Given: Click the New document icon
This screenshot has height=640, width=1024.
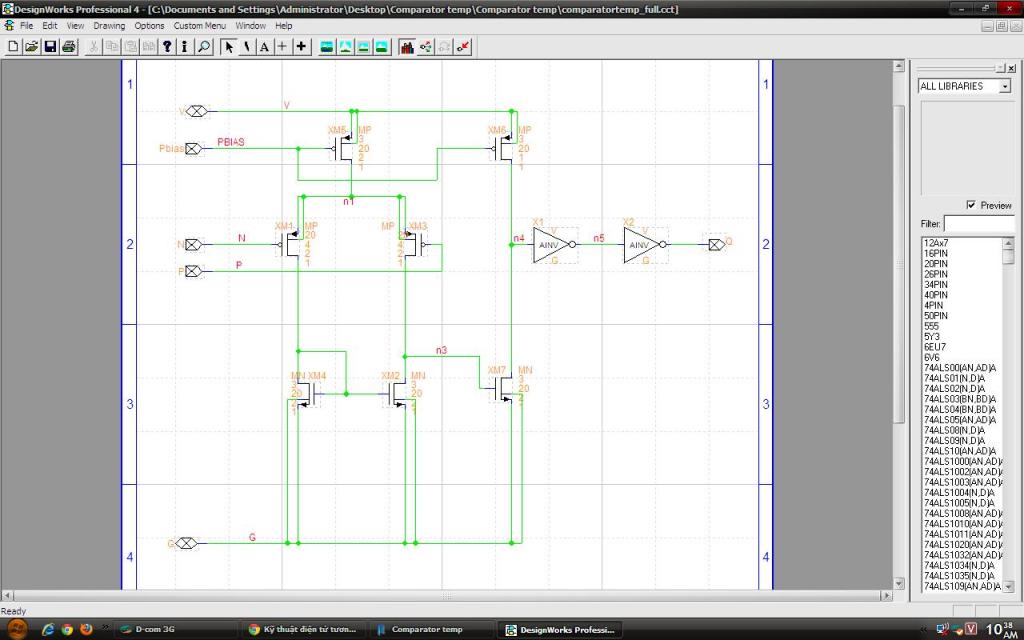Looking at the screenshot, I should coord(13,46).
